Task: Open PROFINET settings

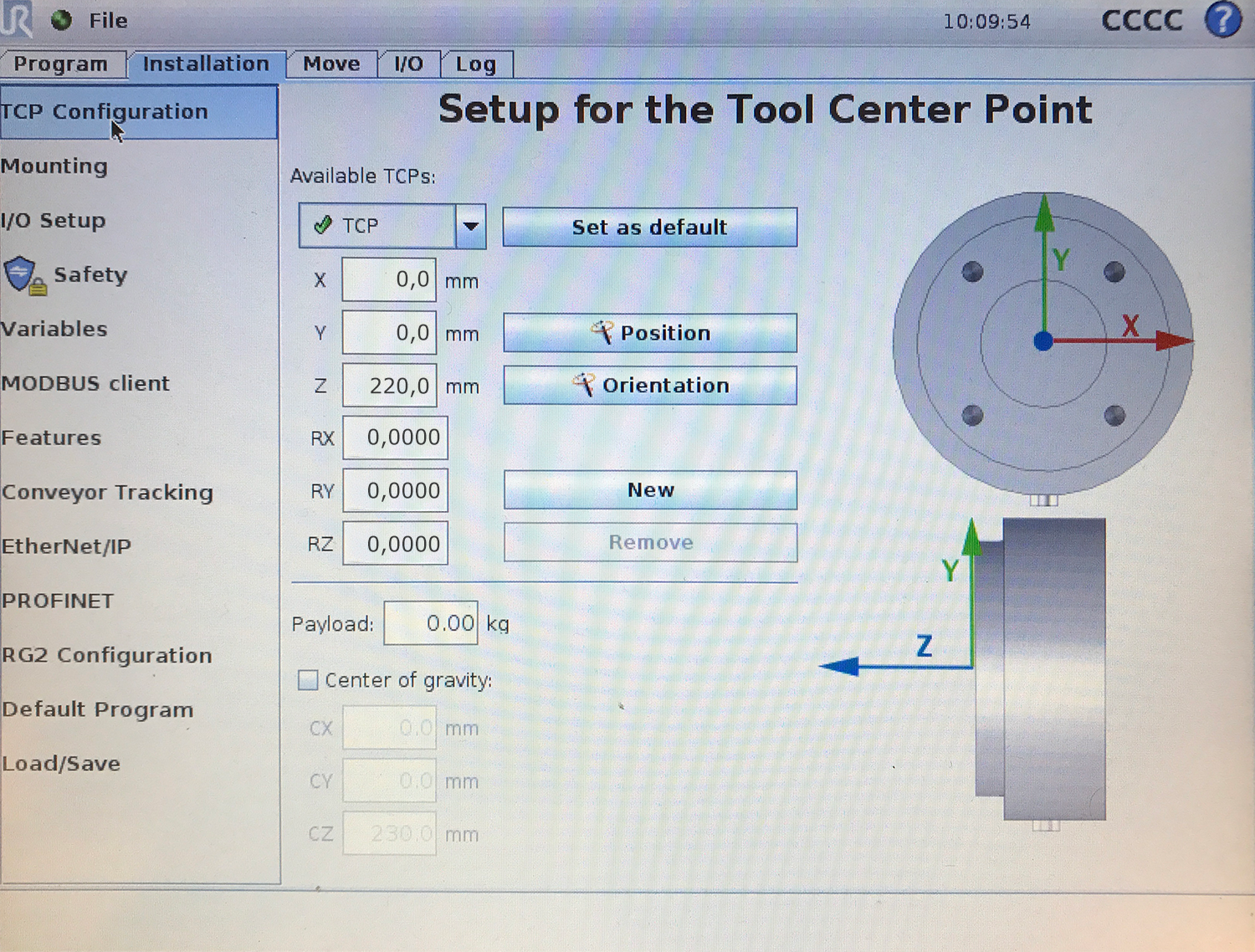Action: pyautogui.click(x=57, y=601)
